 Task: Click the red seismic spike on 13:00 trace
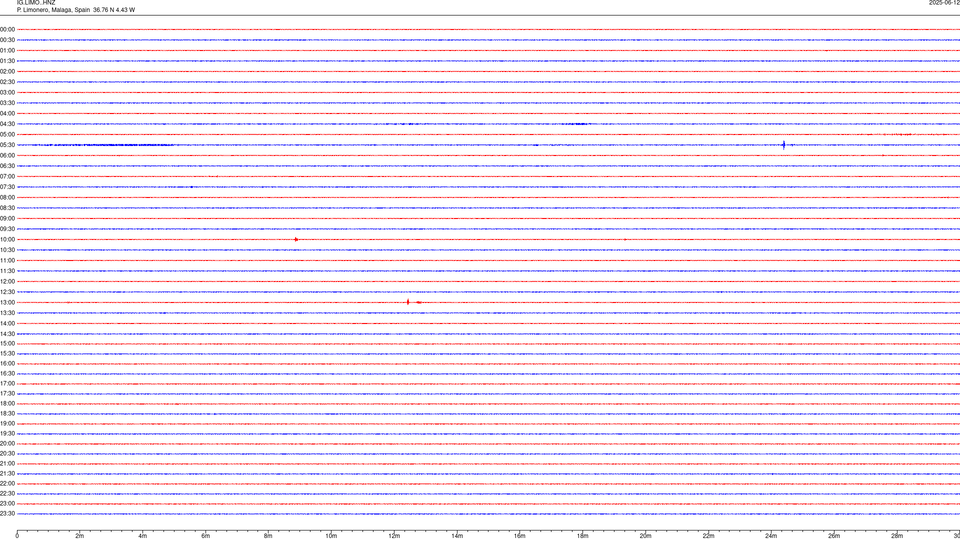pos(408,302)
